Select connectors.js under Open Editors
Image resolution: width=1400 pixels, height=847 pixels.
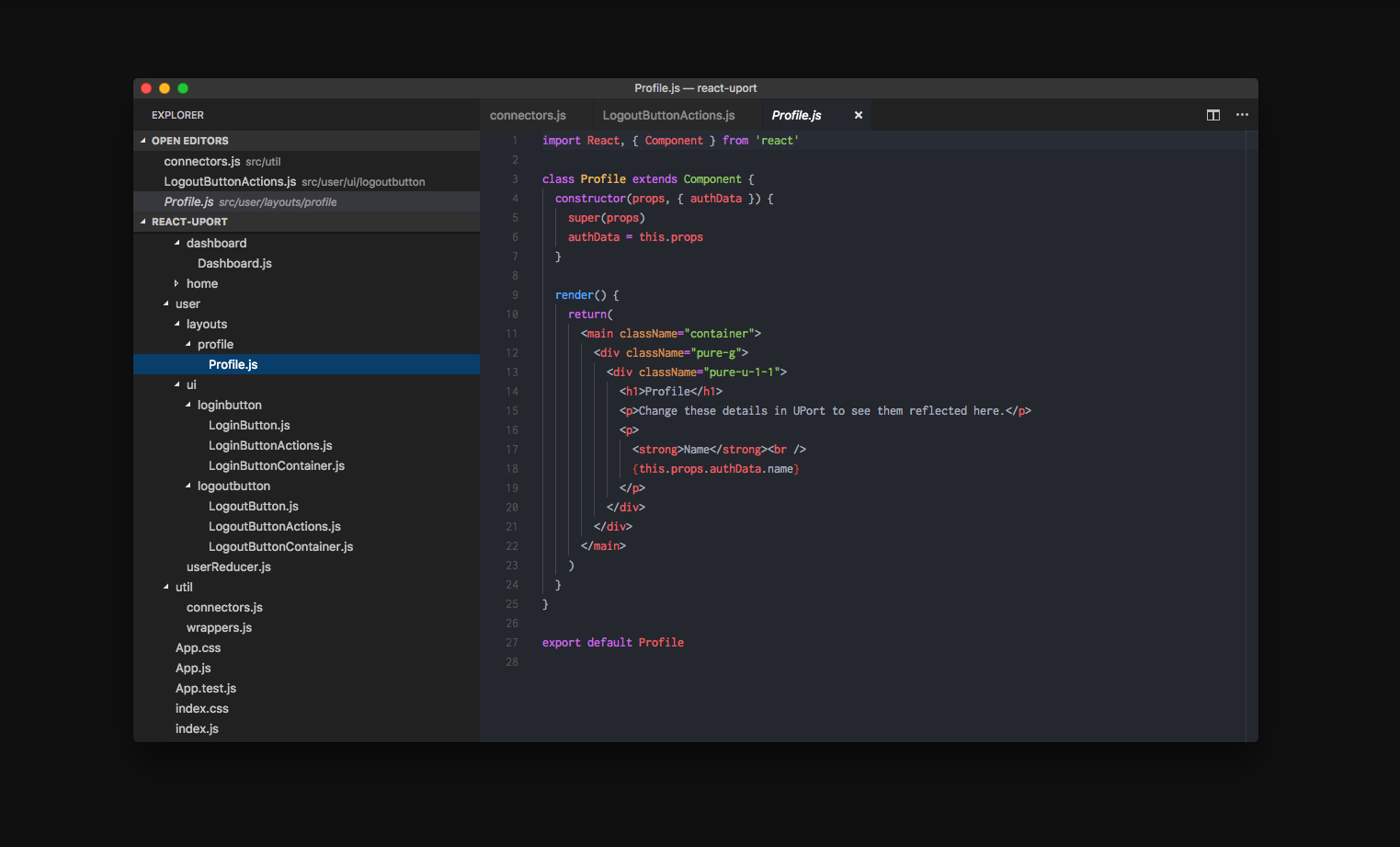[202, 162]
